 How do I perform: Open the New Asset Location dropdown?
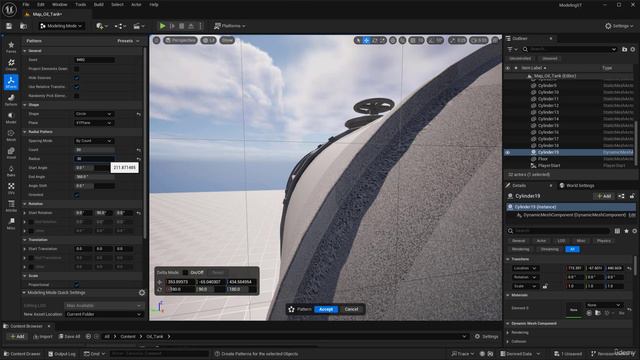(x=104, y=314)
